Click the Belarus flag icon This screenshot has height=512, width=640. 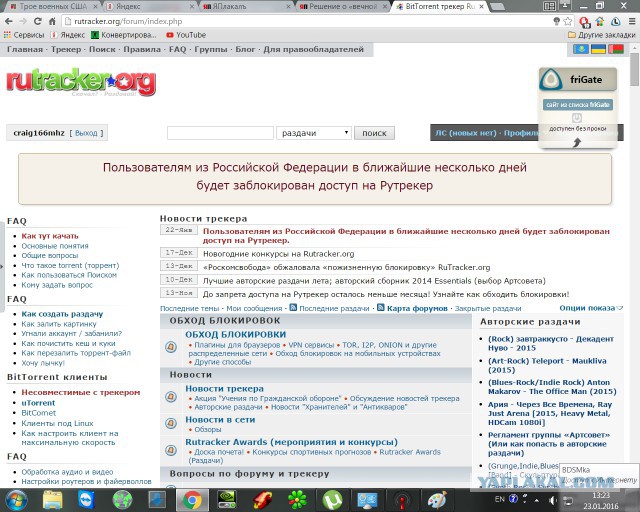coord(616,49)
